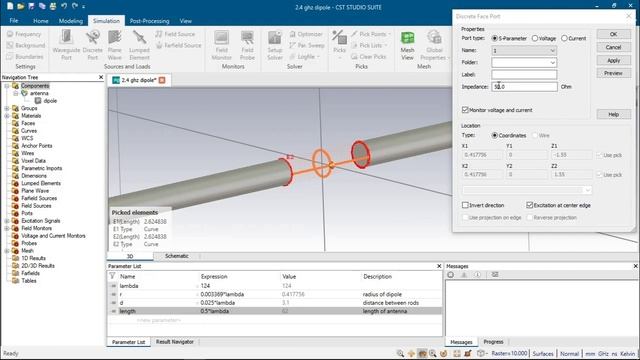Click the rotate view icon in status bar
640x360 pixels.
[x=443, y=353]
